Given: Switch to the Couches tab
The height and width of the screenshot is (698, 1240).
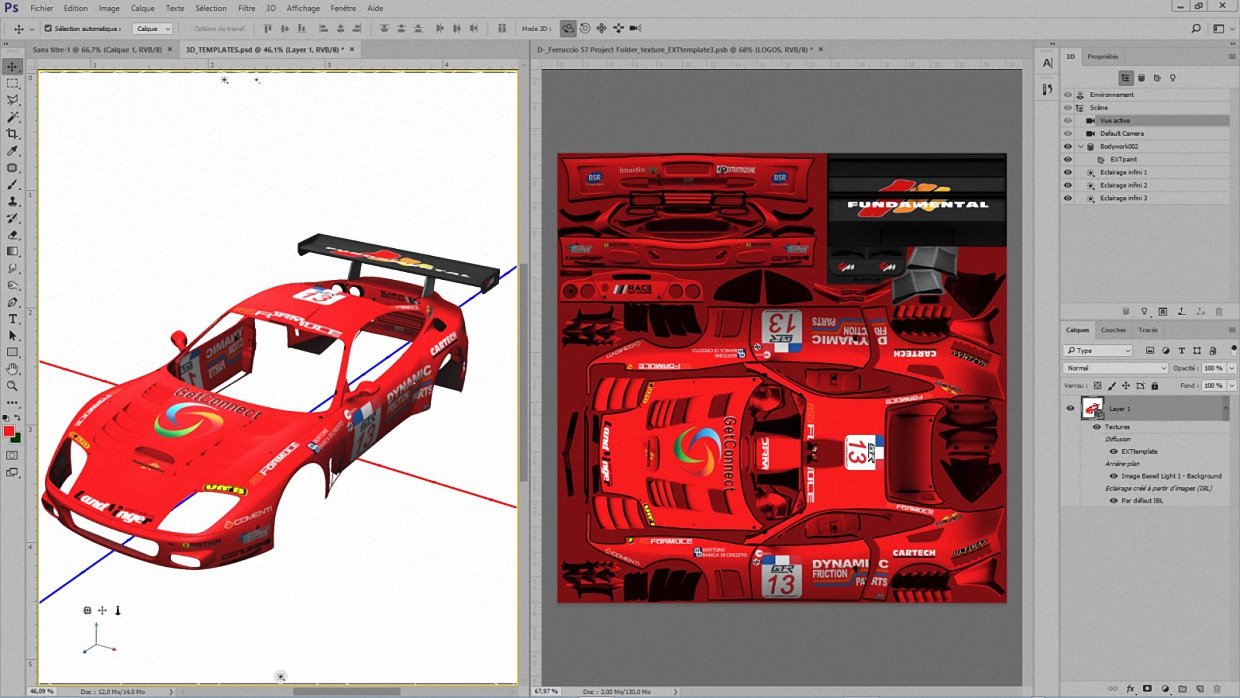Looking at the screenshot, I should pyautogui.click(x=1113, y=330).
